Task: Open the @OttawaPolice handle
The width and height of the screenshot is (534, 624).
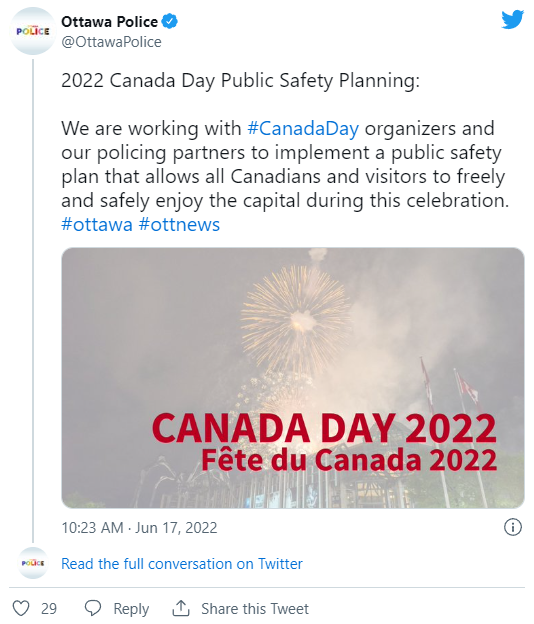Action: click(x=111, y=42)
